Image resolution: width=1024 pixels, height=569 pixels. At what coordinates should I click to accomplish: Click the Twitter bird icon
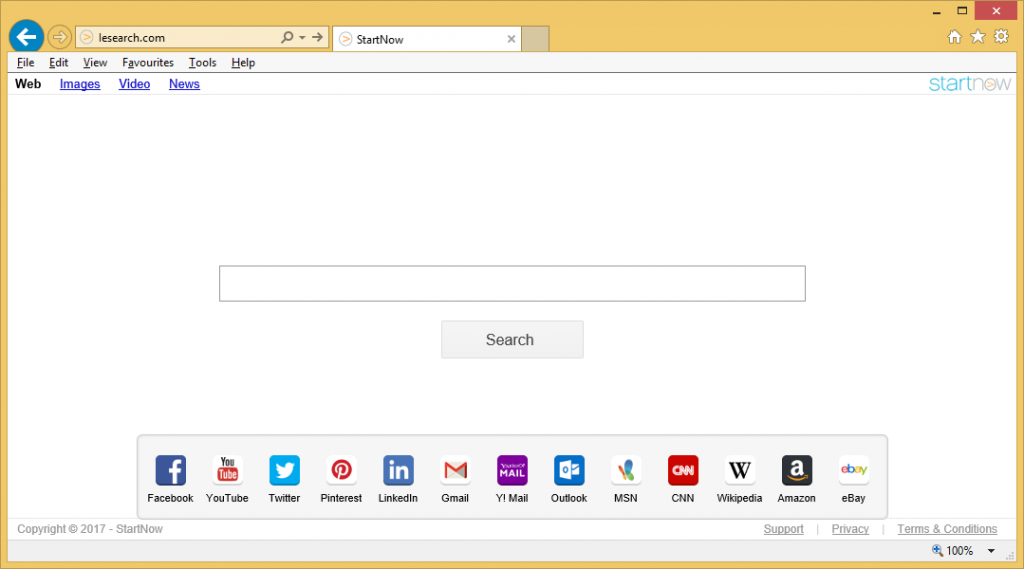284,470
